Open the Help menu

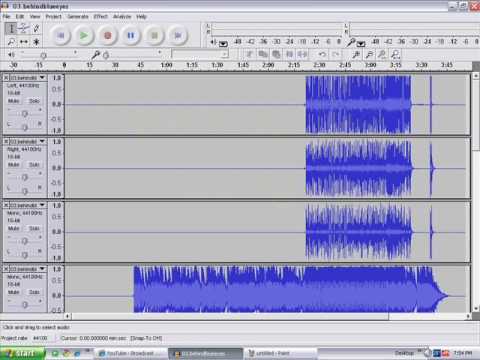click(141, 16)
